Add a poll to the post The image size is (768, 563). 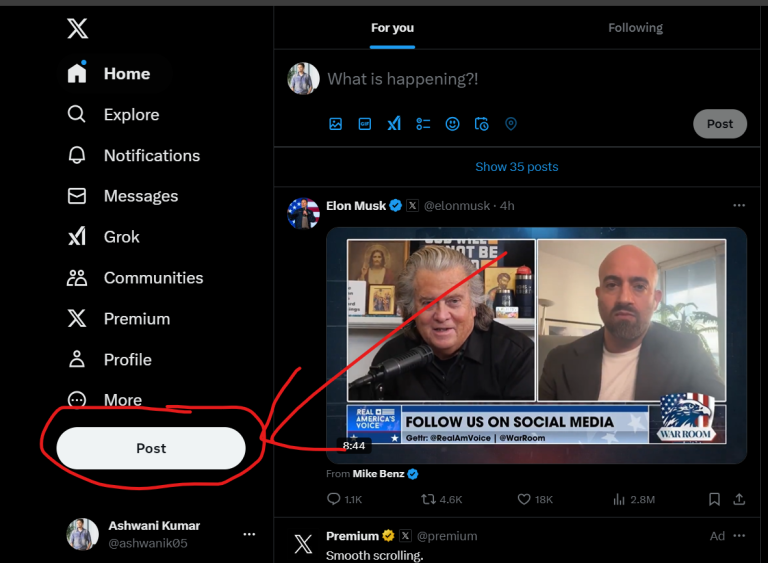click(423, 124)
